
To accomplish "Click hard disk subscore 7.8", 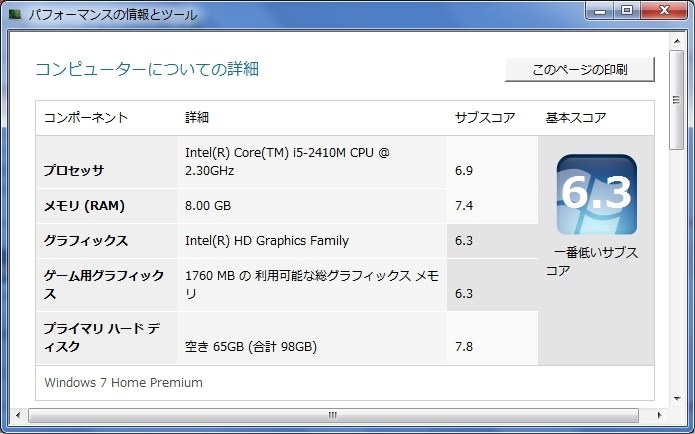I will tap(464, 346).
